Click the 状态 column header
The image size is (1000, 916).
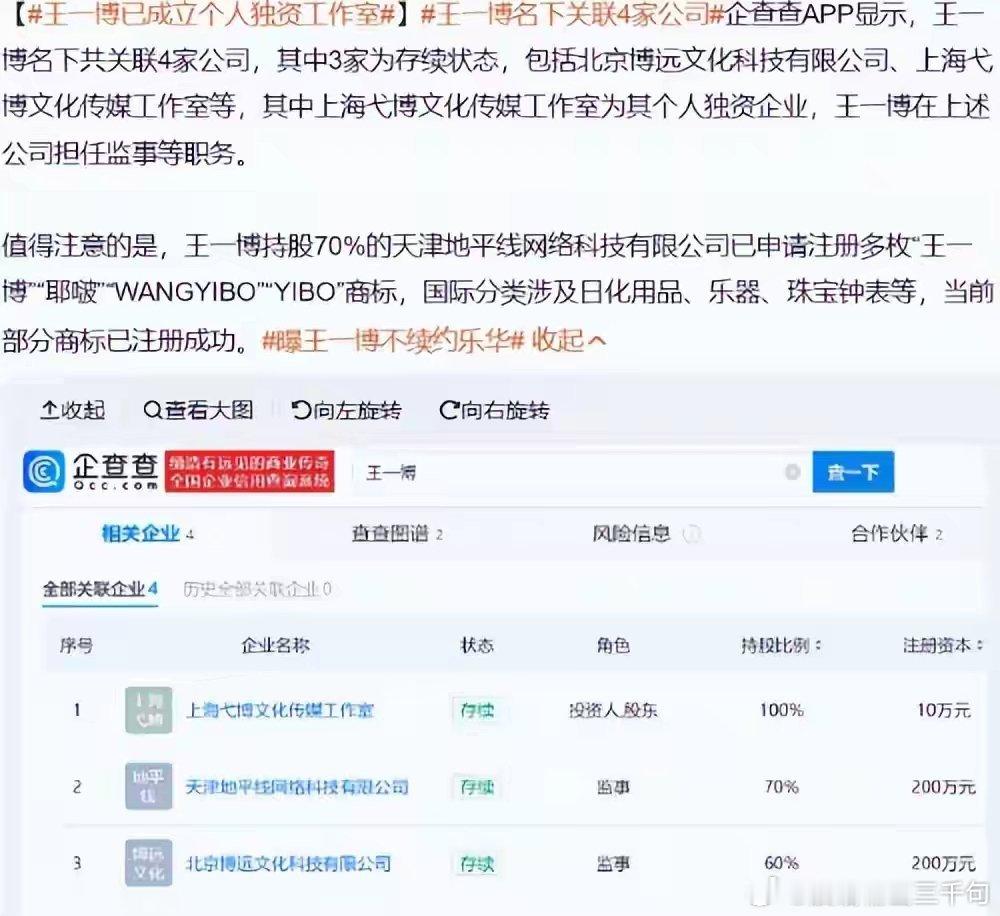pos(477,646)
